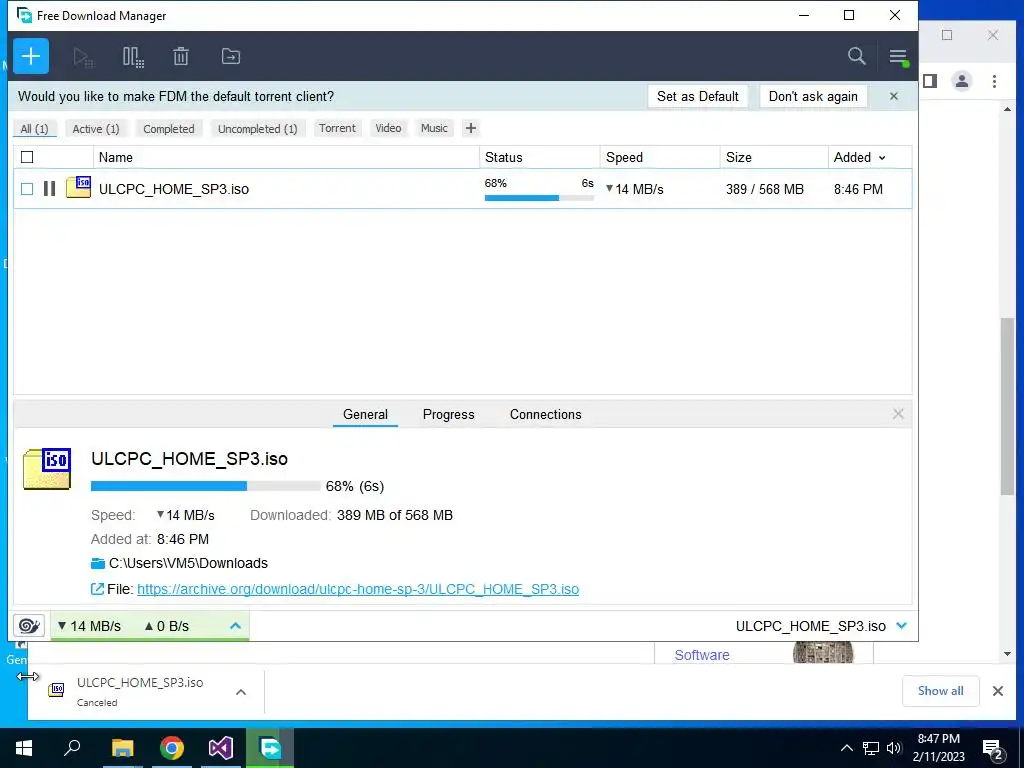Click the 0 B/s upload speed indicator
This screenshot has height=768, width=1024.
click(x=167, y=626)
